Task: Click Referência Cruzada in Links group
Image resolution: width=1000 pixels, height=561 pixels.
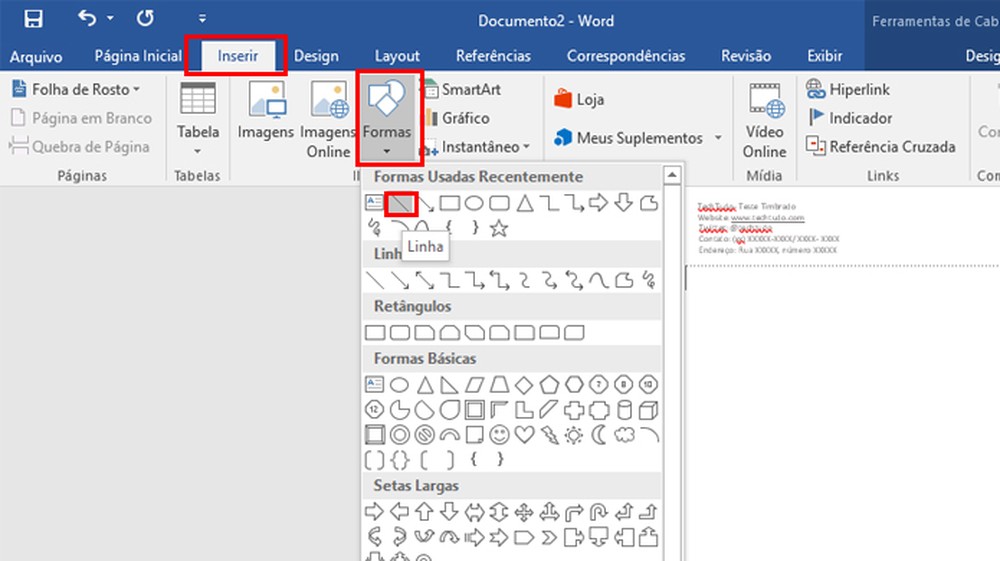Action: point(881,147)
